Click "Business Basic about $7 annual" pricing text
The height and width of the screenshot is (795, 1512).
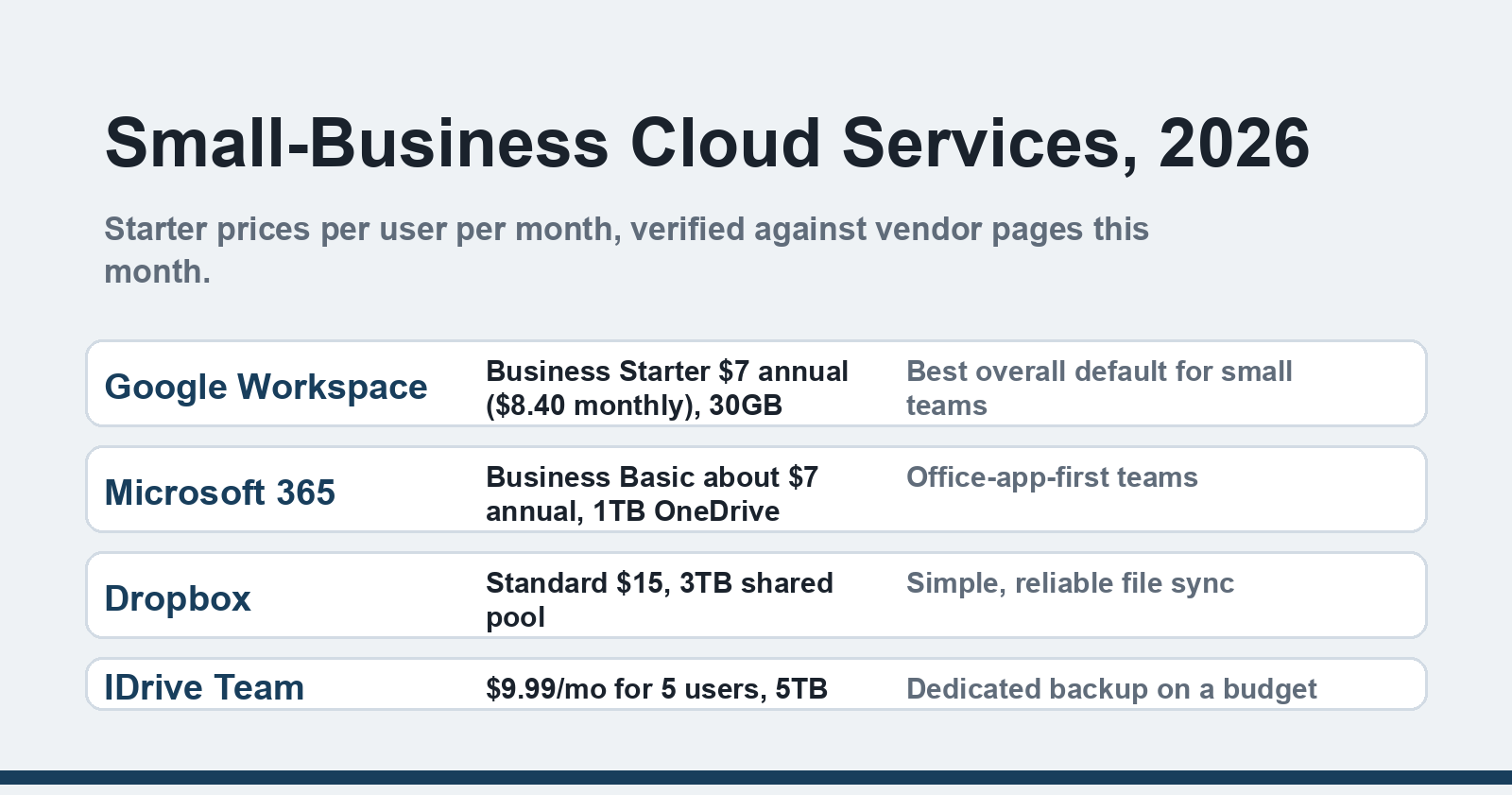pyautogui.click(x=652, y=494)
